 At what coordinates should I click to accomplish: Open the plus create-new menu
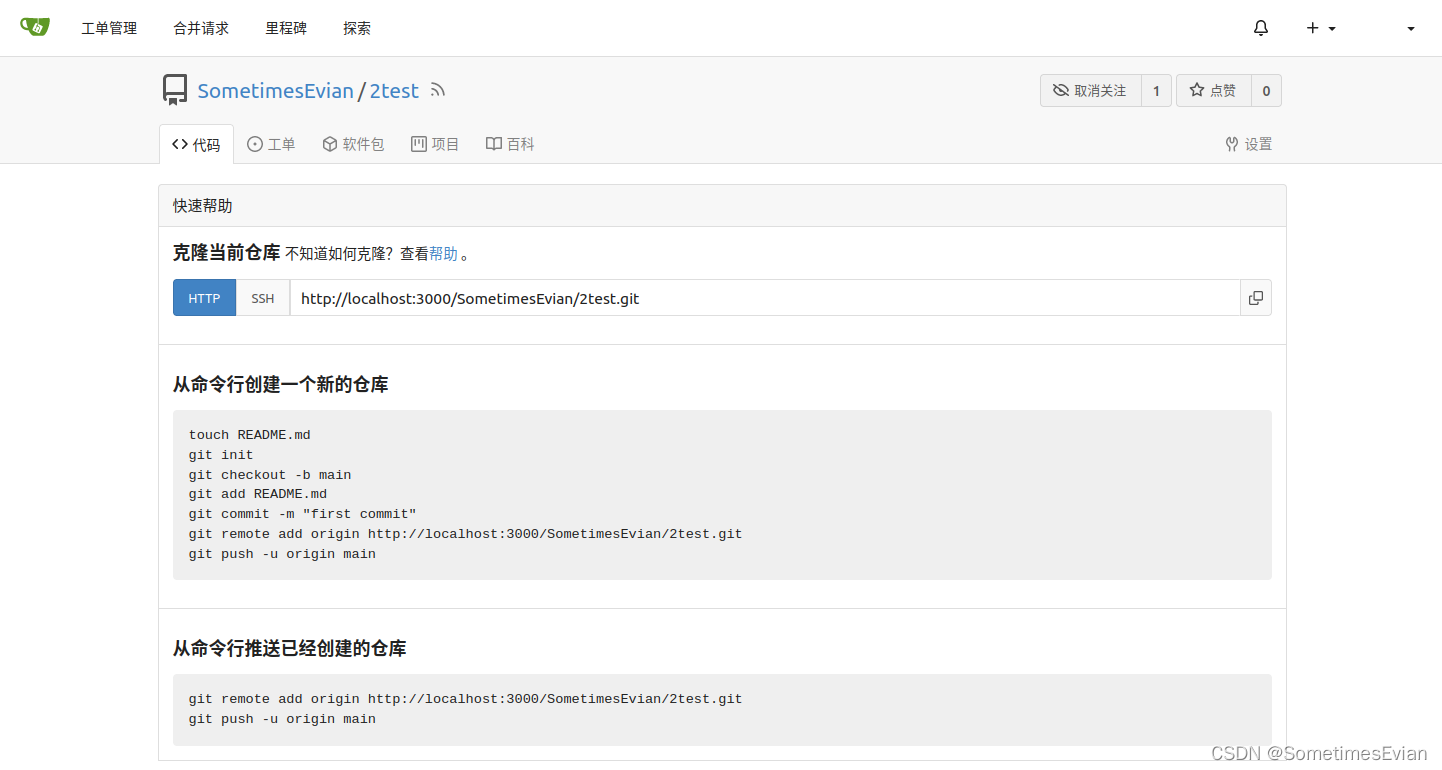[1321, 28]
